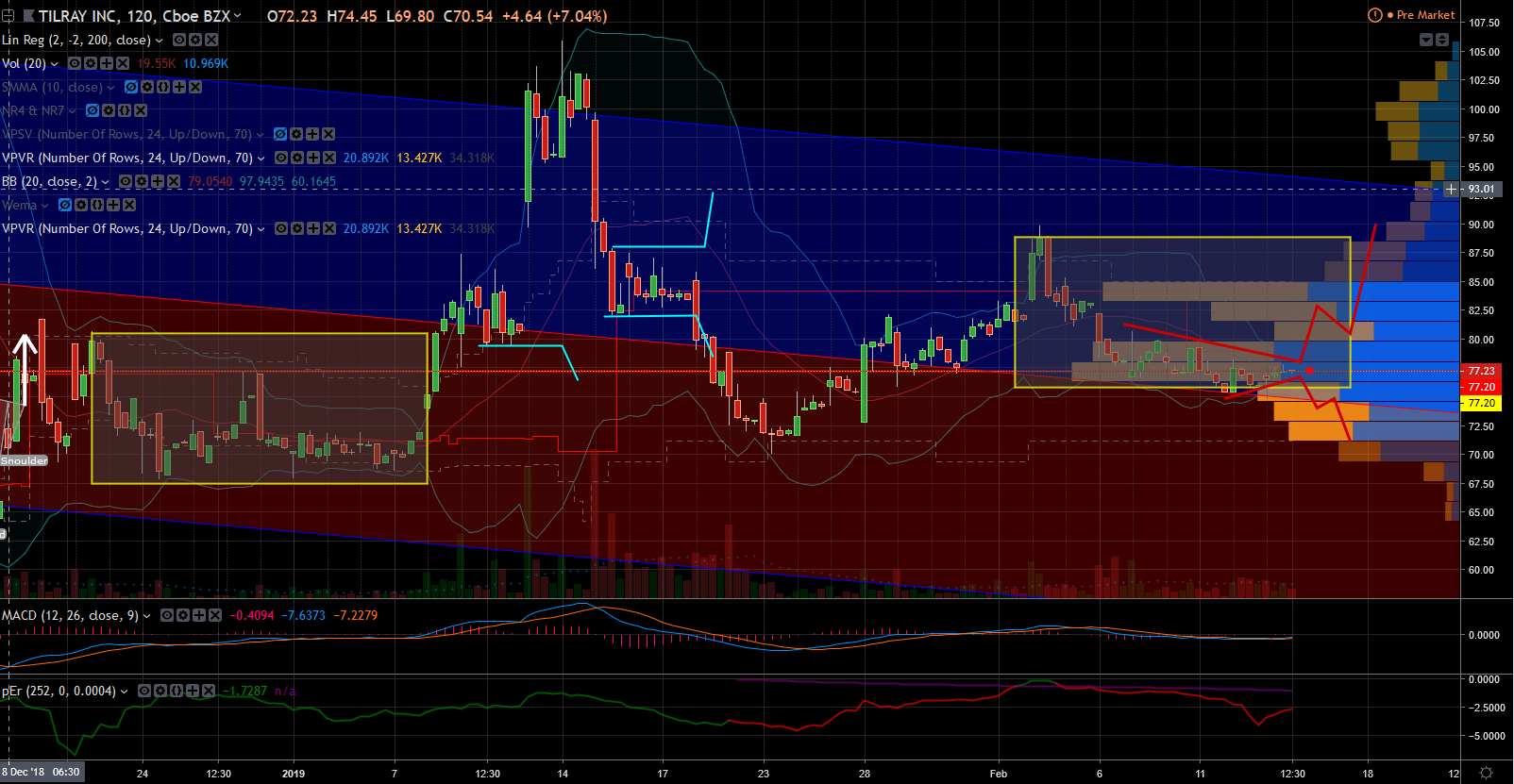
Task: Hide the Vol (20) indicator
Action: coord(75,63)
